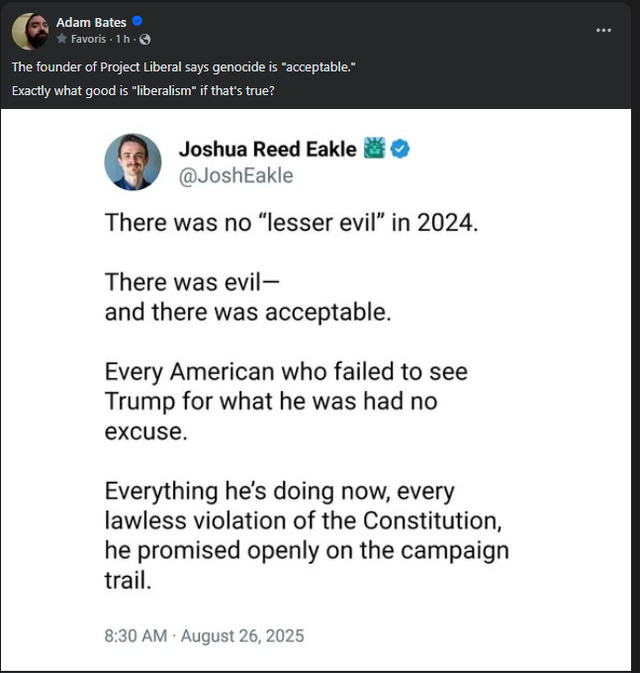Click the line 'Exactly what good is liberalism'
This screenshot has width=640, height=673.
tap(142, 92)
